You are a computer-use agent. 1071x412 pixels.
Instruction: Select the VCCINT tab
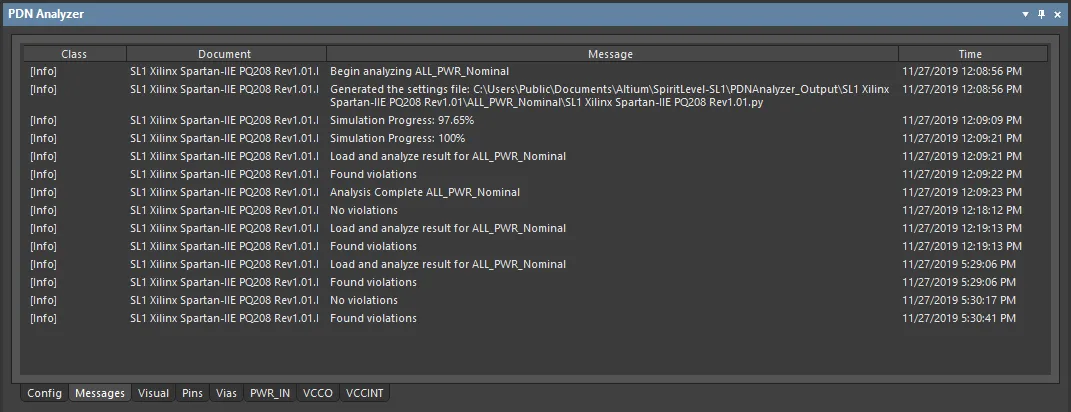click(x=365, y=393)
